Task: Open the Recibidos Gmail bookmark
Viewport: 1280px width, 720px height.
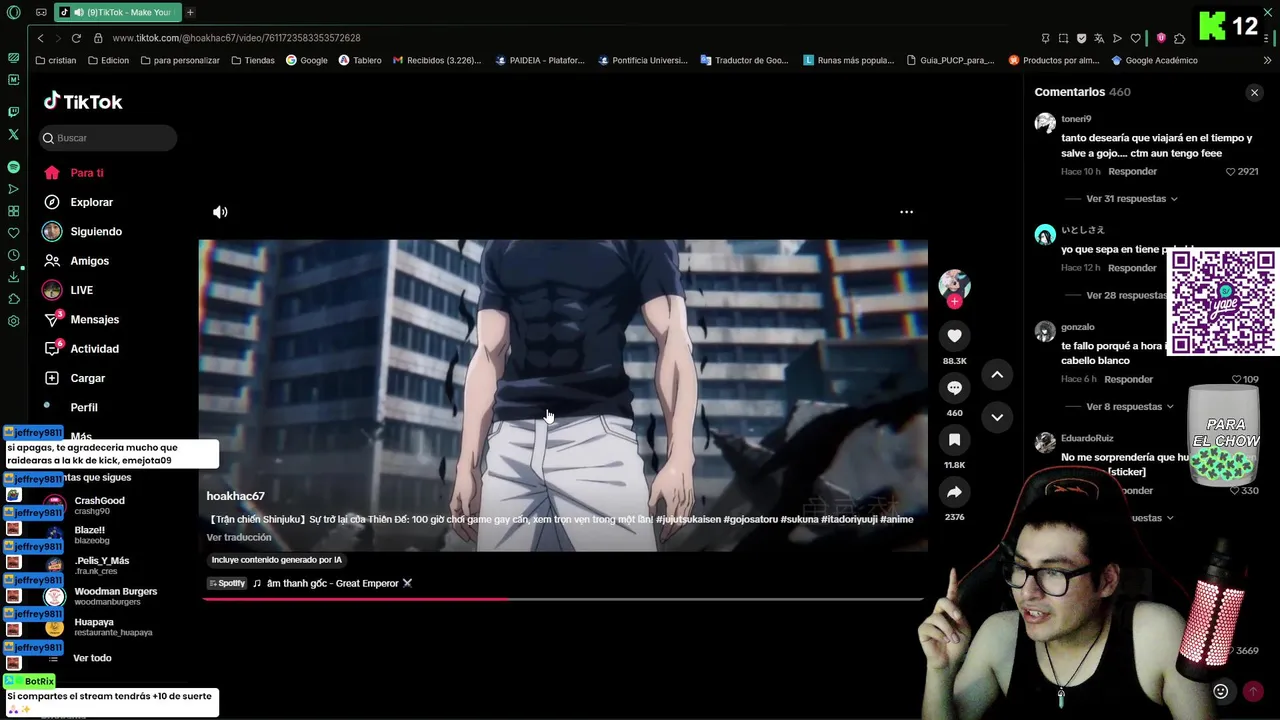Action: tap(437, 60)
